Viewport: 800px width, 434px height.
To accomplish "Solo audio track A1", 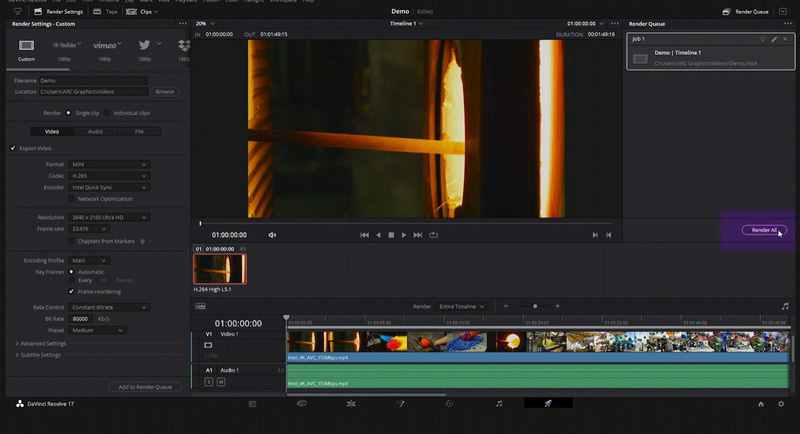I will click(209, 382).
